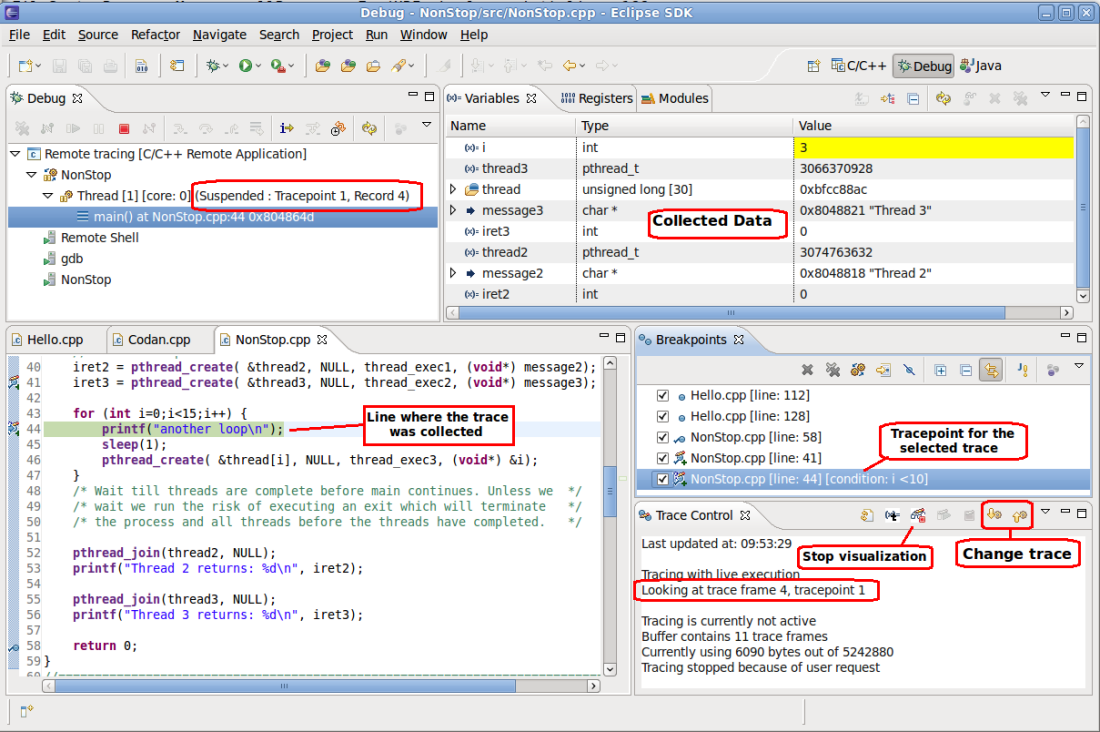Click the Resume icon in Debug view

tap(73, 128)
